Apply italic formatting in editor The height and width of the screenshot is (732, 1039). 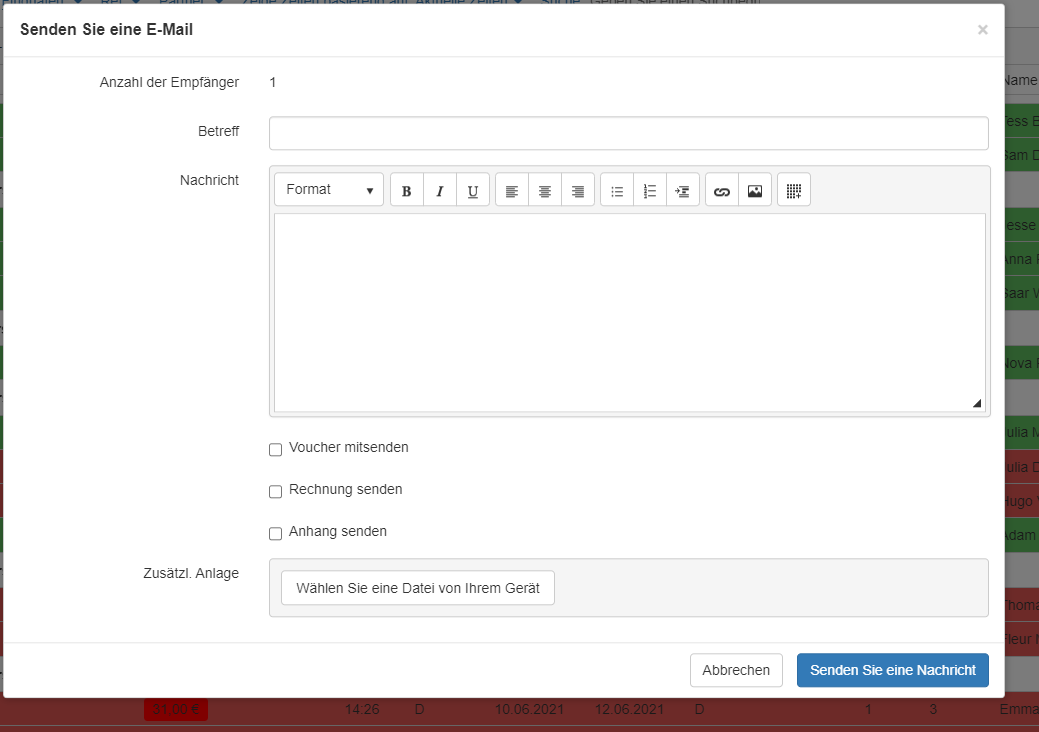point(439,191)
